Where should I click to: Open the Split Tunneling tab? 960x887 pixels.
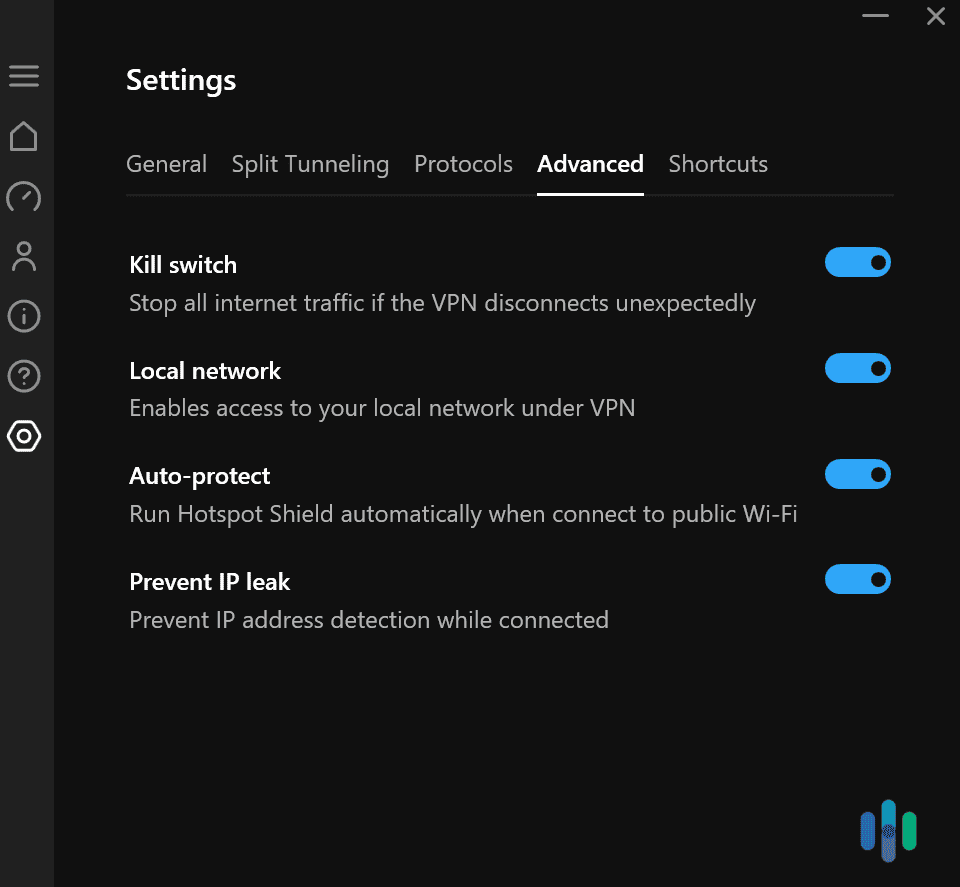[310, 164]
